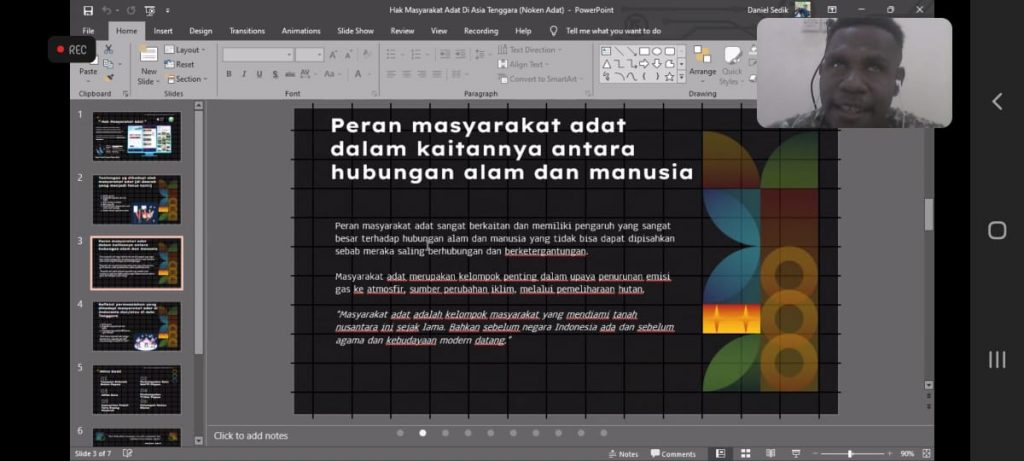Image resolution: width=1024 pixels, height=461 pixels.
Task: Switch to the Slide Show tab
Action: pos(355,31)
